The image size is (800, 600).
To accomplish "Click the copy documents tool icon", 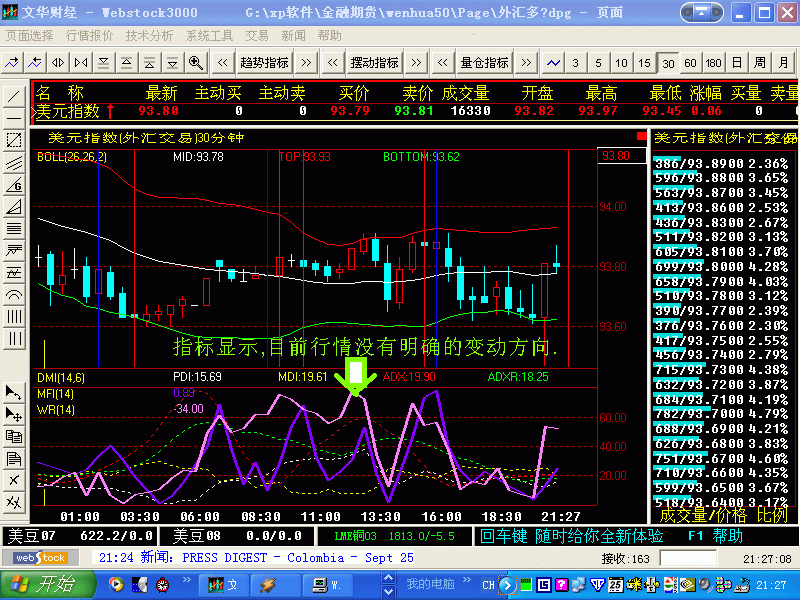I will pyautogui.click(x=14, y=436).
